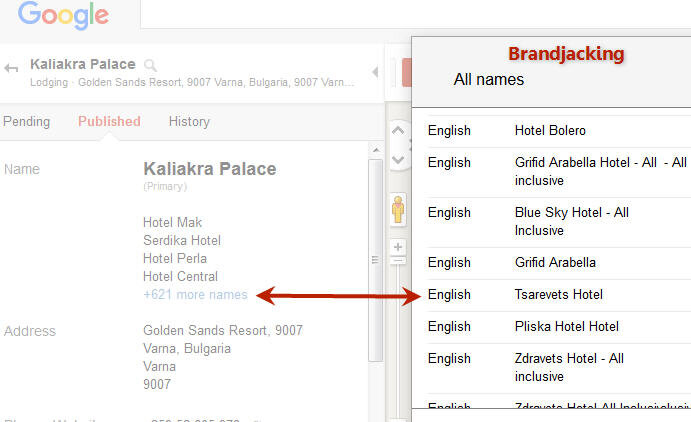The width and height of the screenshot is (691, 422).
Task: Select the Hotel Central name entry
Action: [180, 276]
